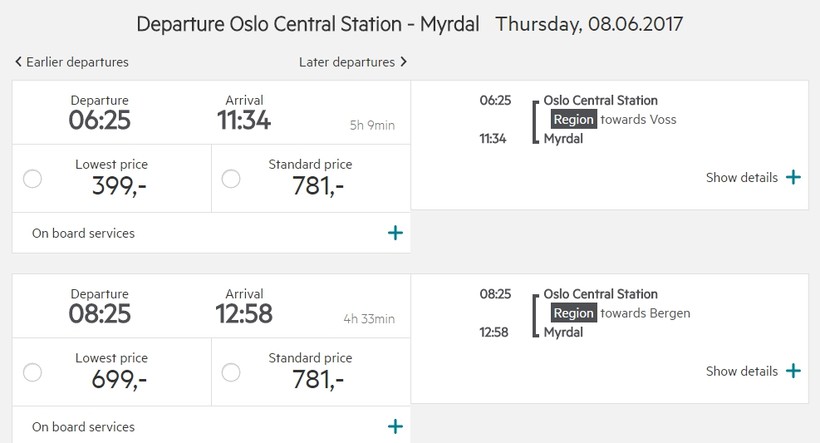The height and width of the screenshot is (443, 820).
Task: Open Earlier departures link
Action: [78, 62]
